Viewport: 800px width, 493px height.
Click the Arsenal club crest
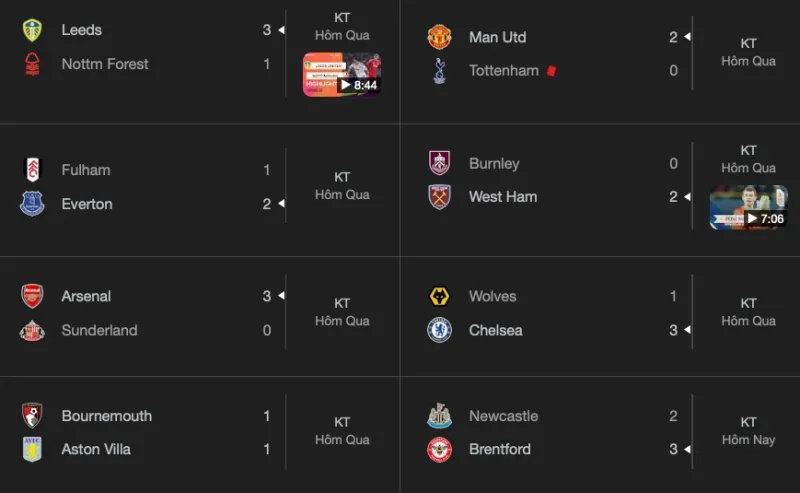coord(32,296)
